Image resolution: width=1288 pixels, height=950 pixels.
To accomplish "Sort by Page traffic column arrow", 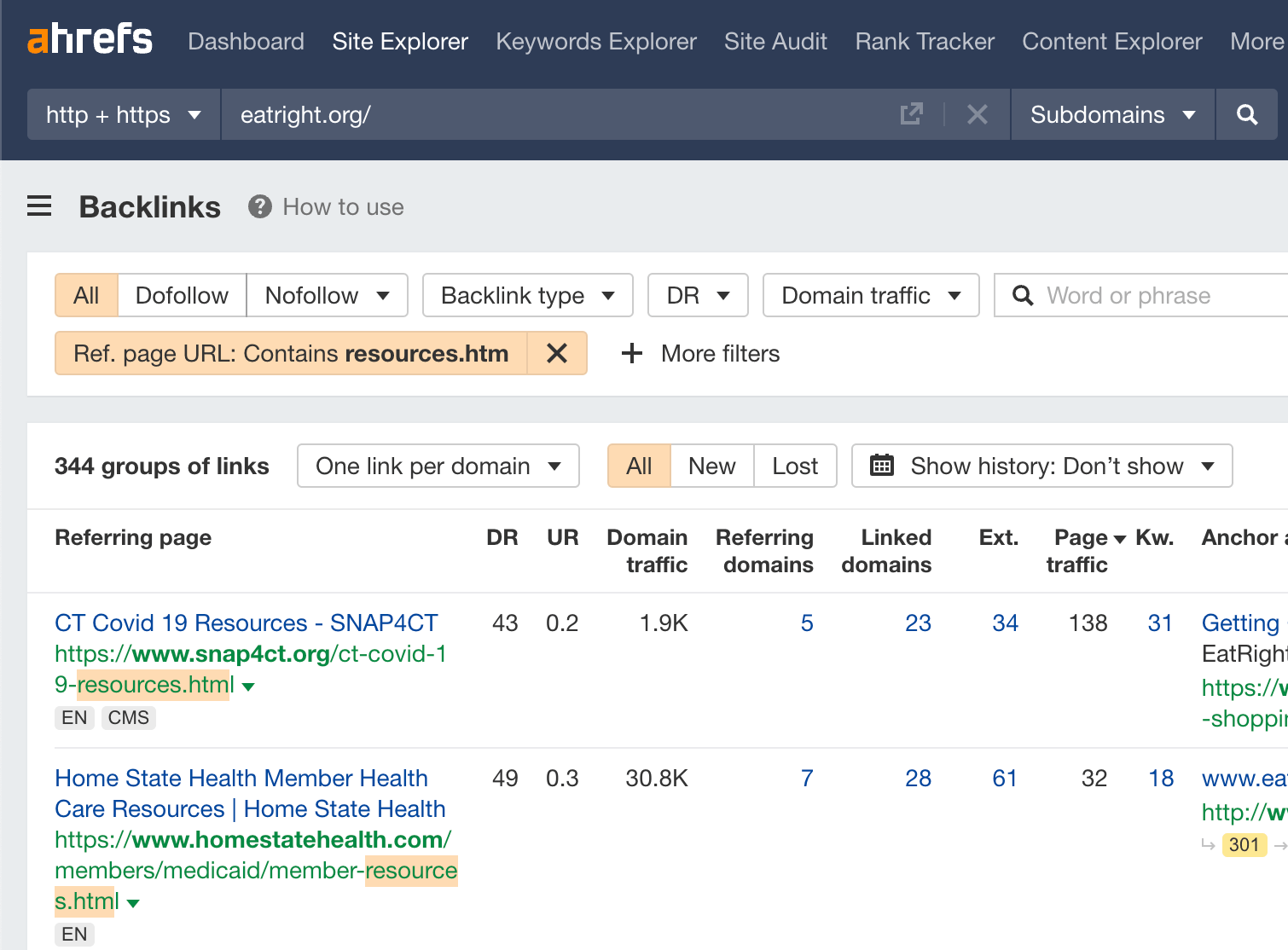I will pyautogui.click(x=1118, y=537).
